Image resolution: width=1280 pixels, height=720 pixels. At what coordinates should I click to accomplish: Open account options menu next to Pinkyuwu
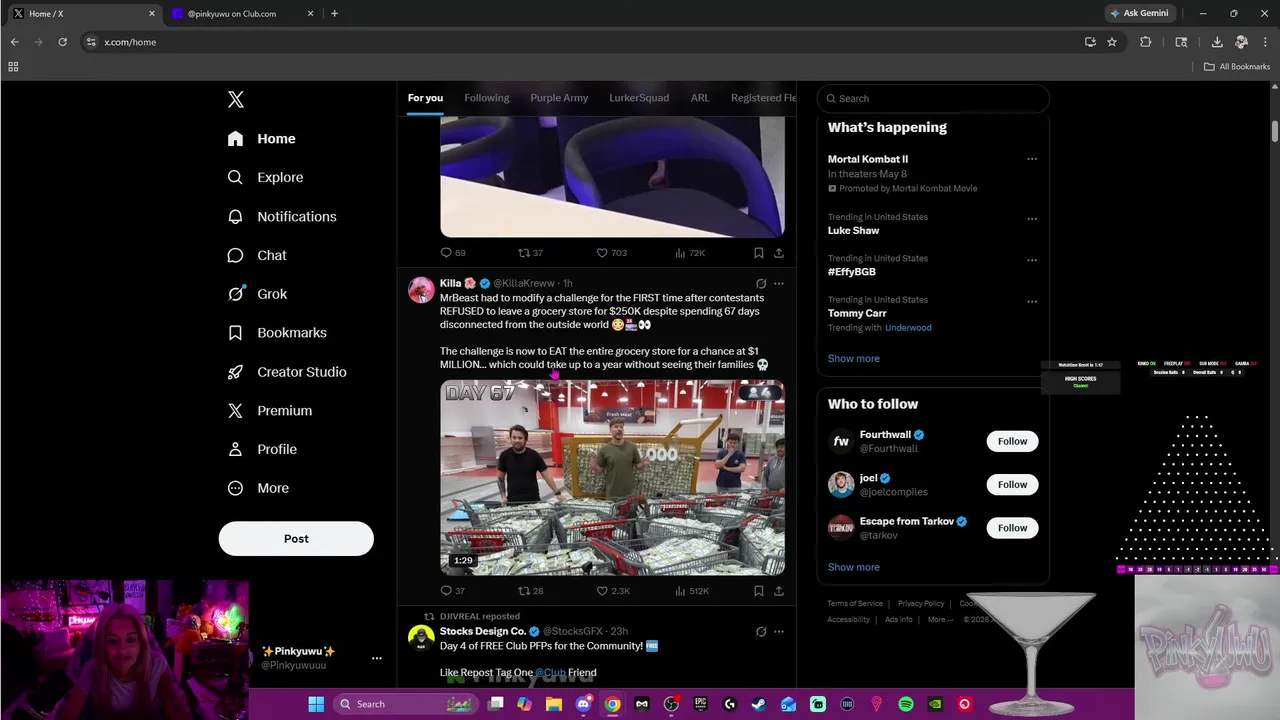click(377, 658)
